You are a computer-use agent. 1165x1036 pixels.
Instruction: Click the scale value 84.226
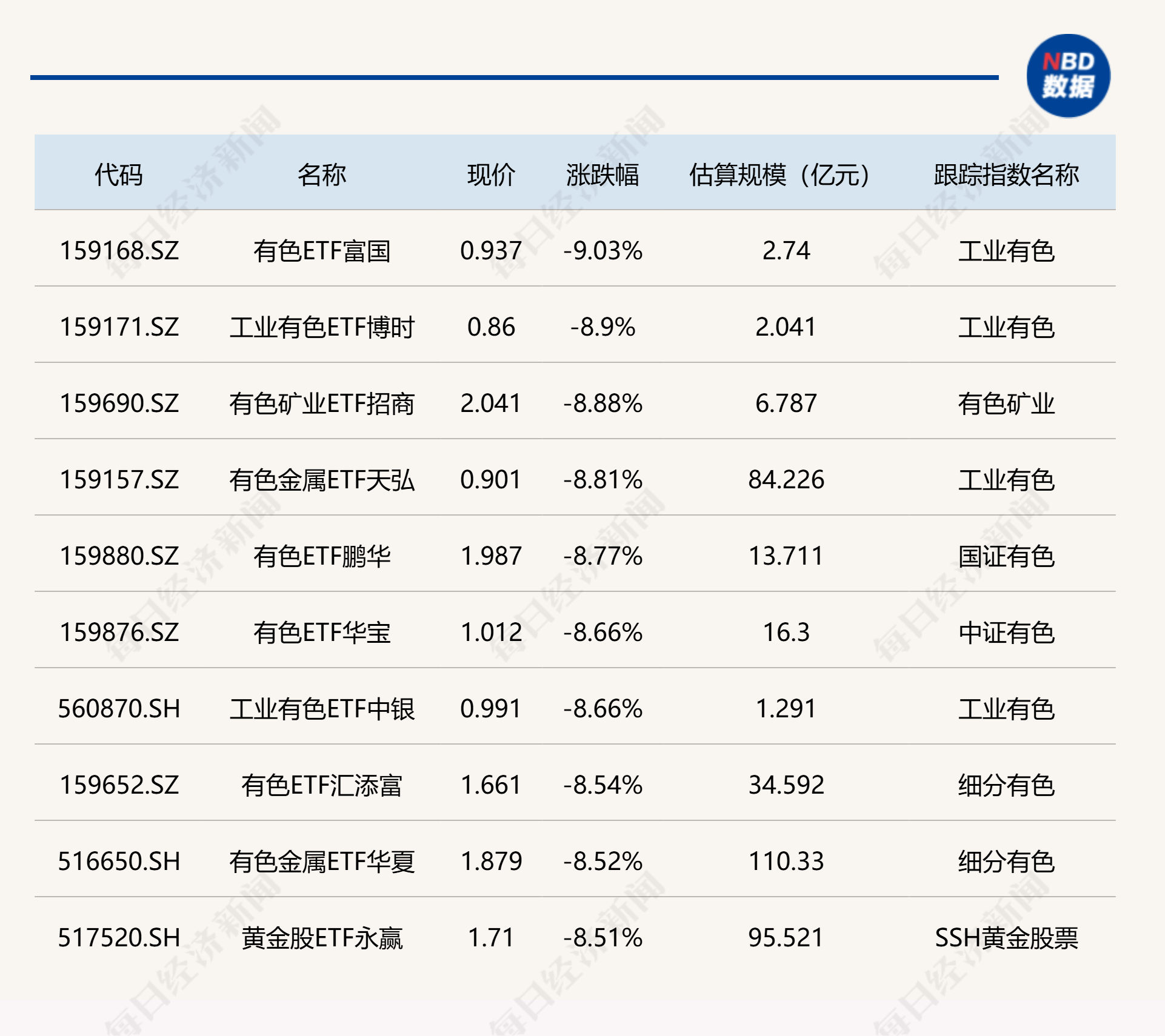(786, 480)
